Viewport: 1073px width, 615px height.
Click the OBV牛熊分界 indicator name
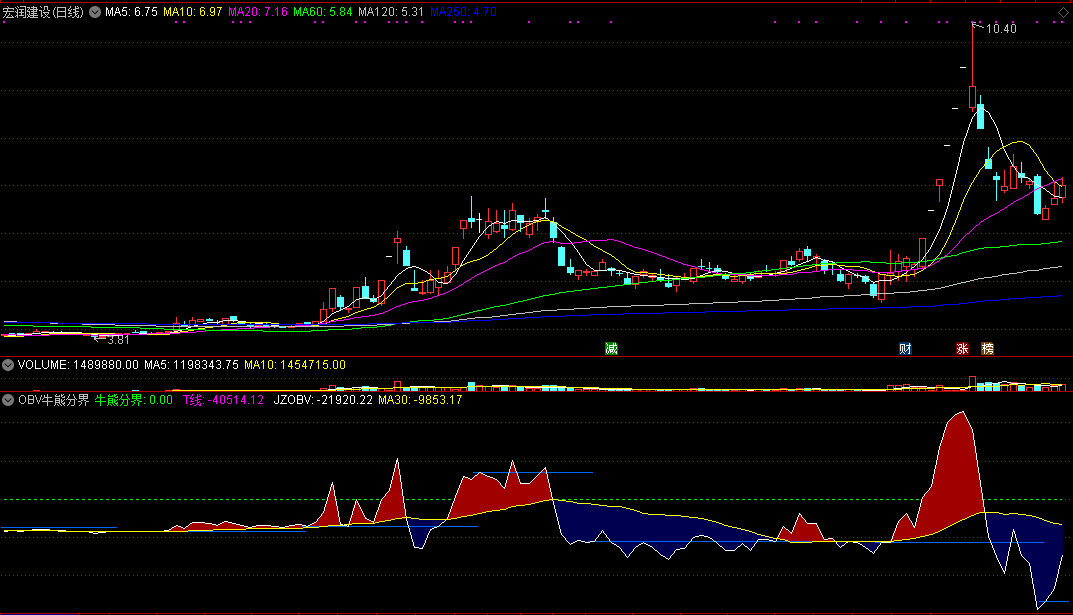click(x=54, y=400)
